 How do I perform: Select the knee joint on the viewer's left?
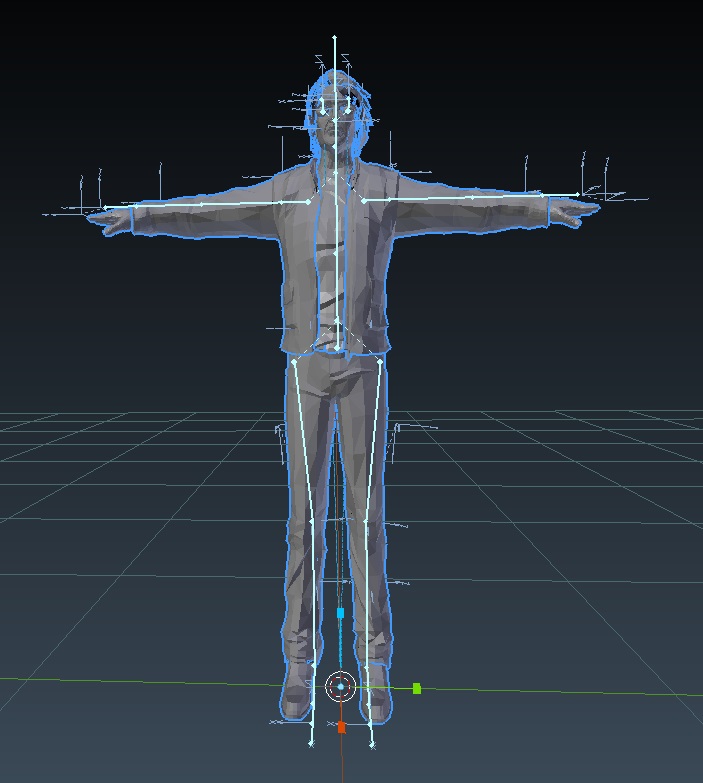(x=312, y=522)
